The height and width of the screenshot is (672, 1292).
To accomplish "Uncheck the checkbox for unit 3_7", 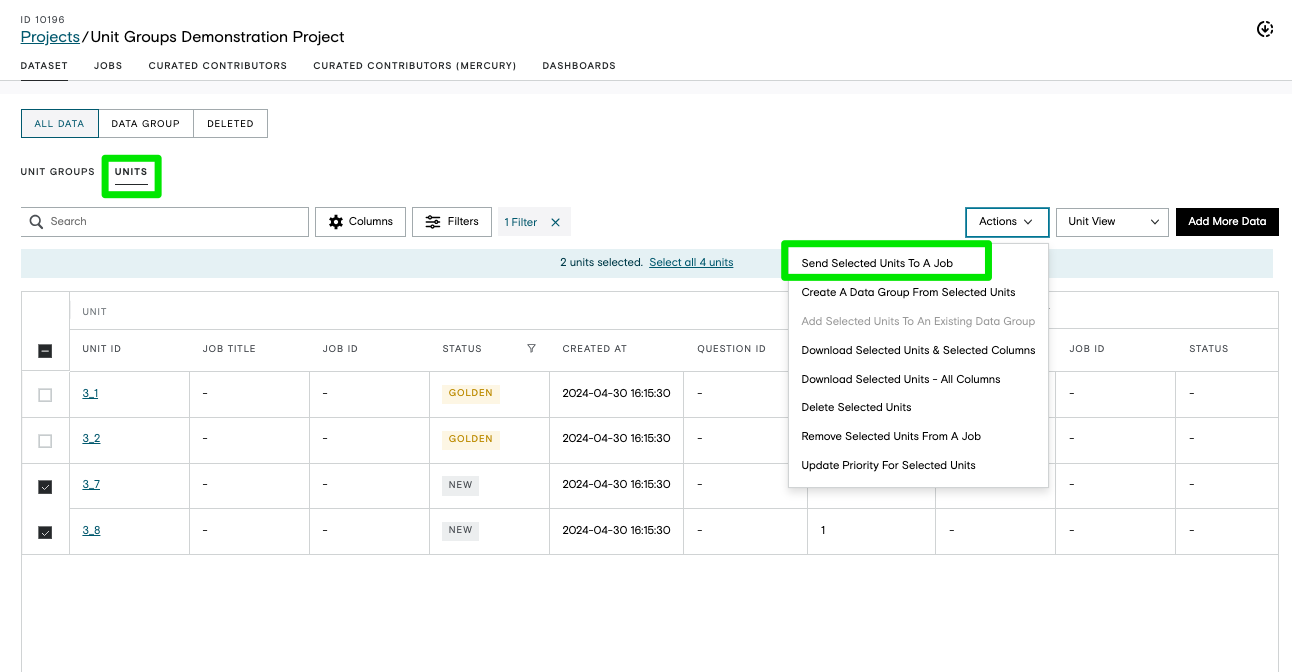I will coord(45,487).
